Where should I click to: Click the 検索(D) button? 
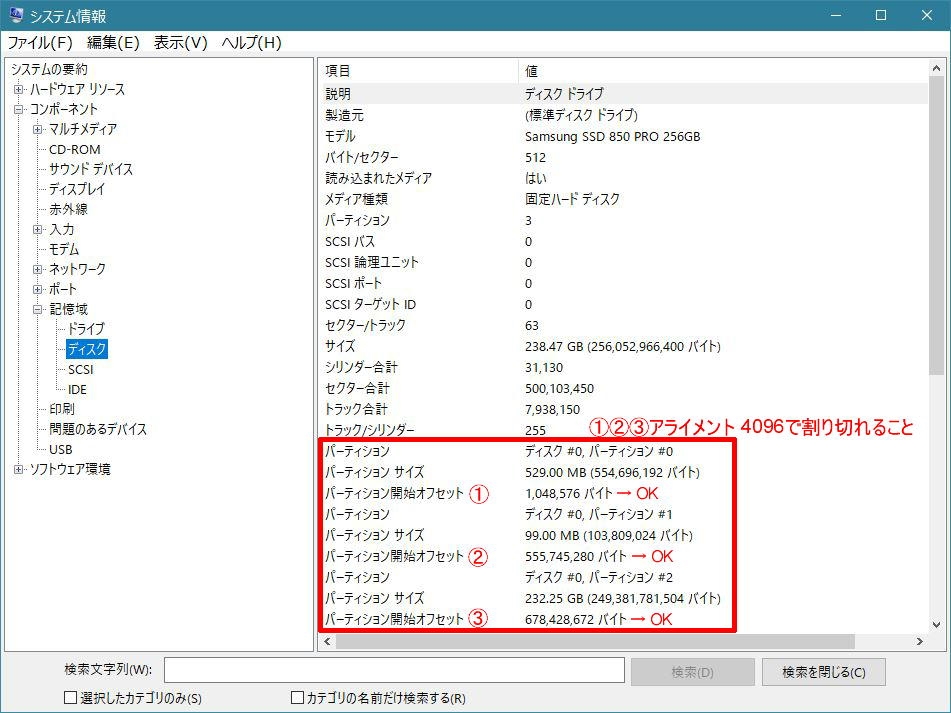tap(693, 672)
